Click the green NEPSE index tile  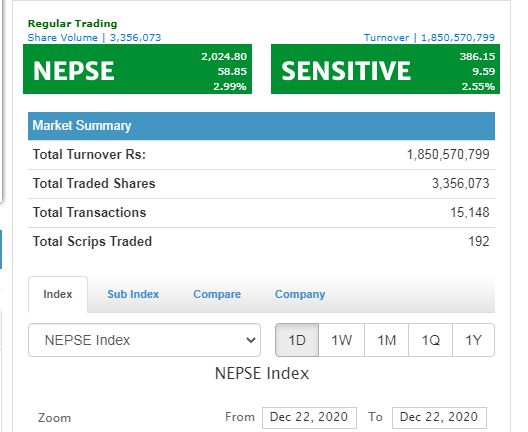pyautogui.click(x=137, y=69)
